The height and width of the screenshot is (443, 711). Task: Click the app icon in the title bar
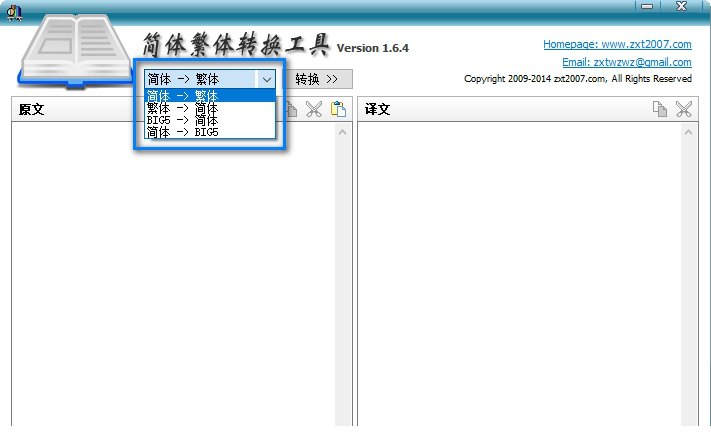[x=14, y=13]
